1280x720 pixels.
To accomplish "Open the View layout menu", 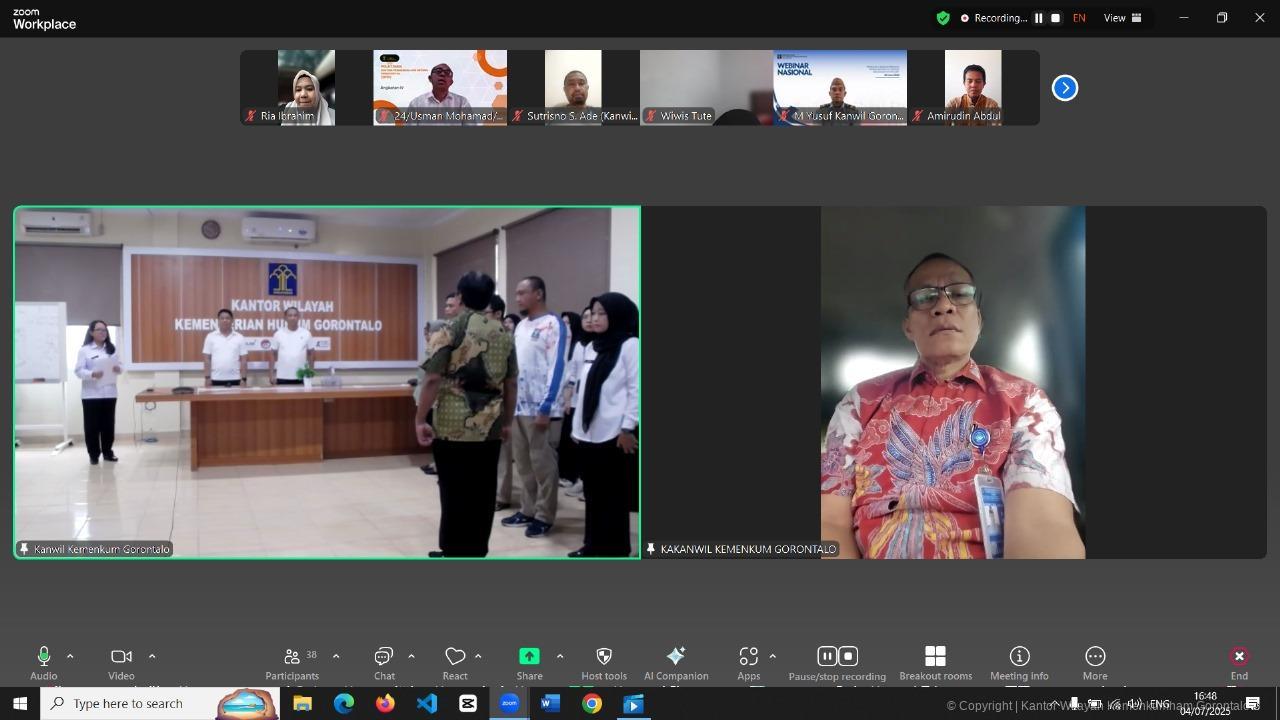I will tap(1122, 18).
